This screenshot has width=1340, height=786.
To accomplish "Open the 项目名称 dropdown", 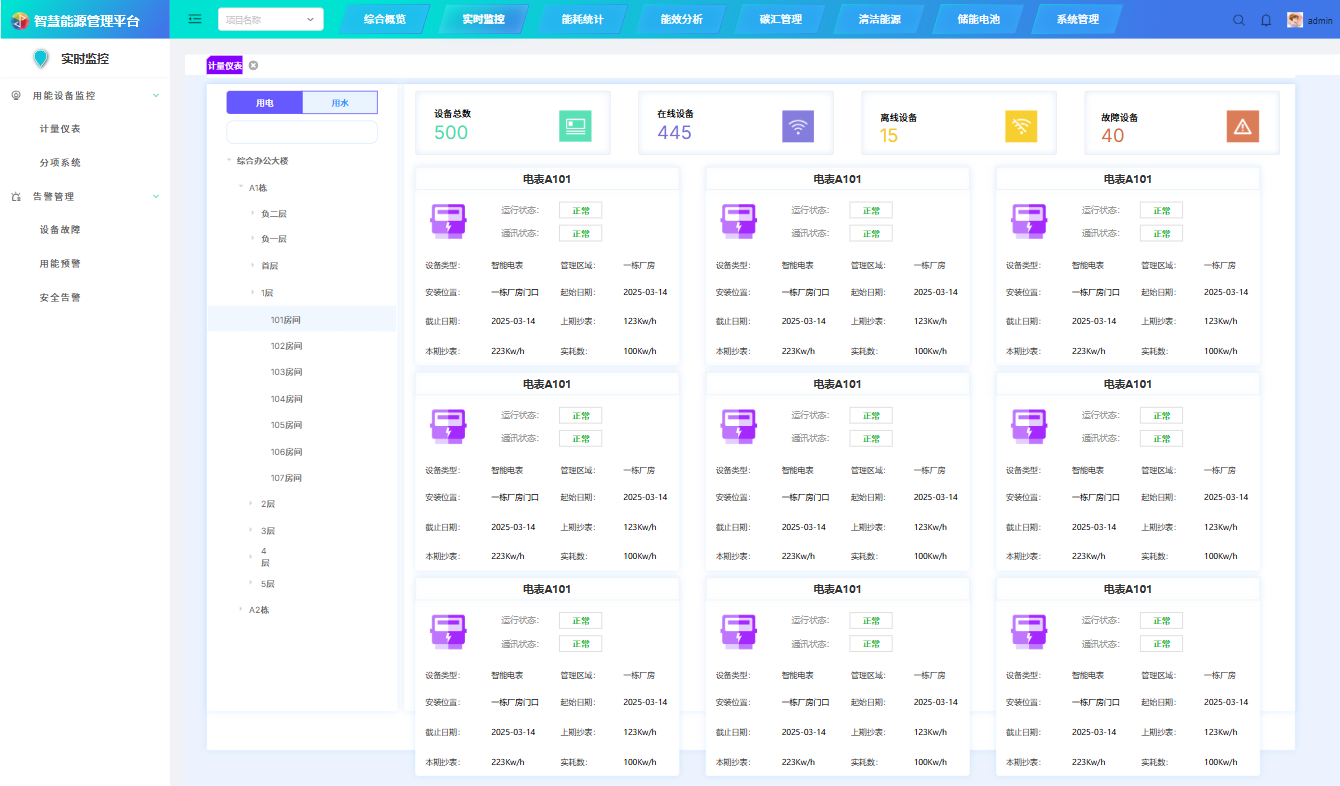I will coord(270,19).
